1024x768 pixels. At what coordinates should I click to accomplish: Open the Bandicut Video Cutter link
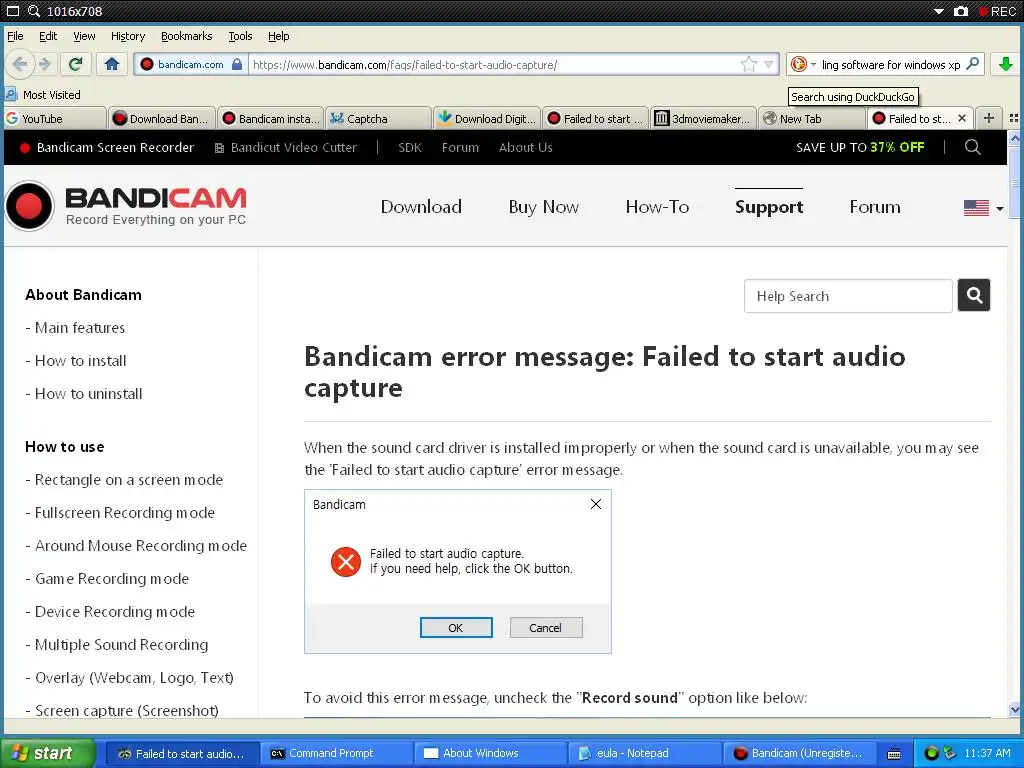pyautogui.click(x=286, y=148)
